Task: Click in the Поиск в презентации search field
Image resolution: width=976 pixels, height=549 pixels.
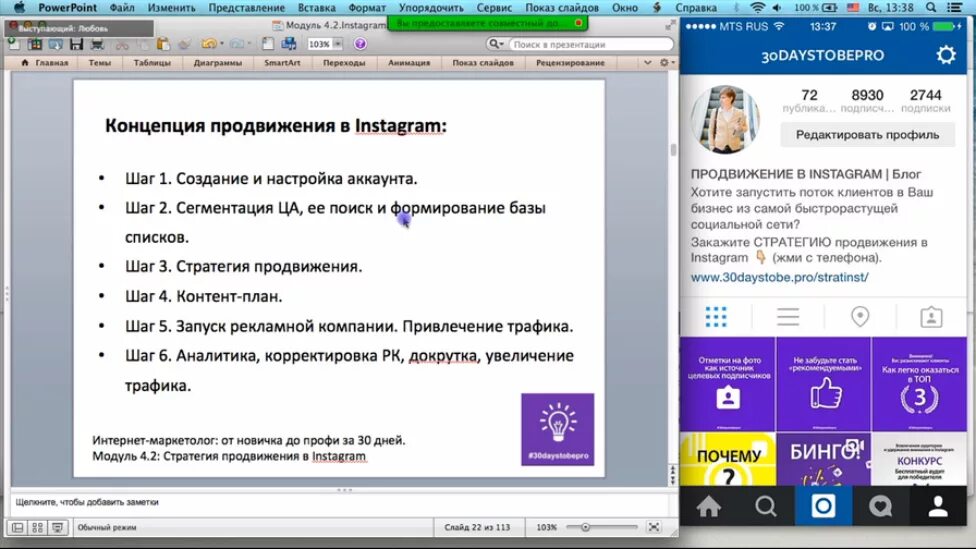Action: click(590, 44)
